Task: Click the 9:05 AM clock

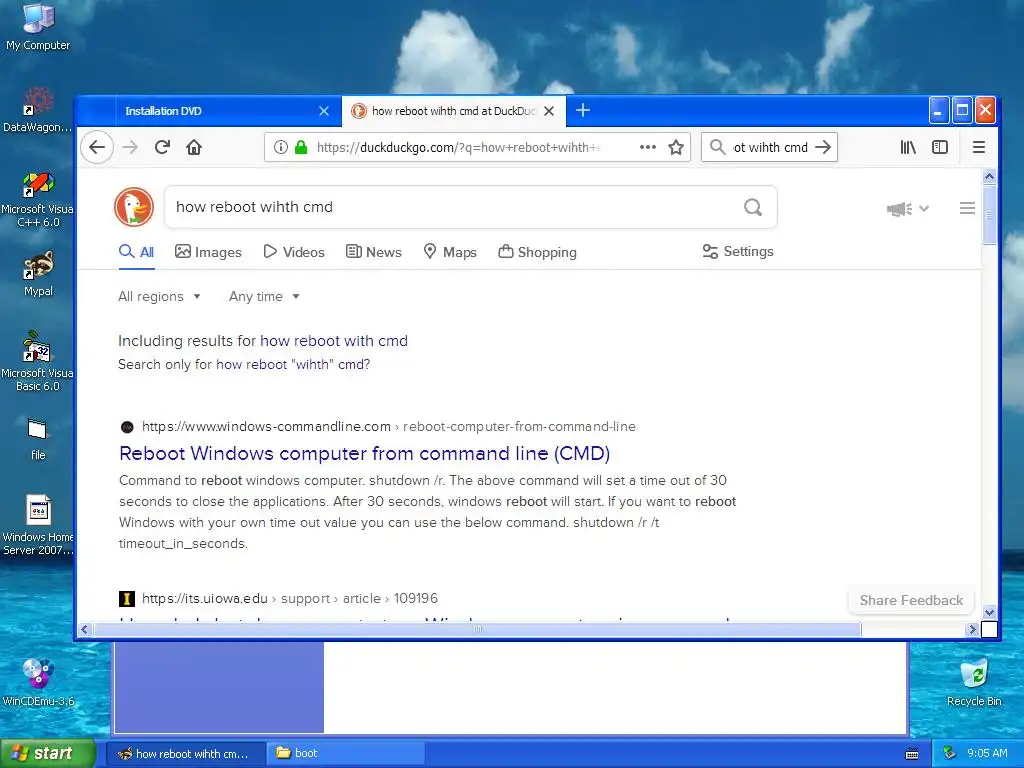Action: point(987,754)
